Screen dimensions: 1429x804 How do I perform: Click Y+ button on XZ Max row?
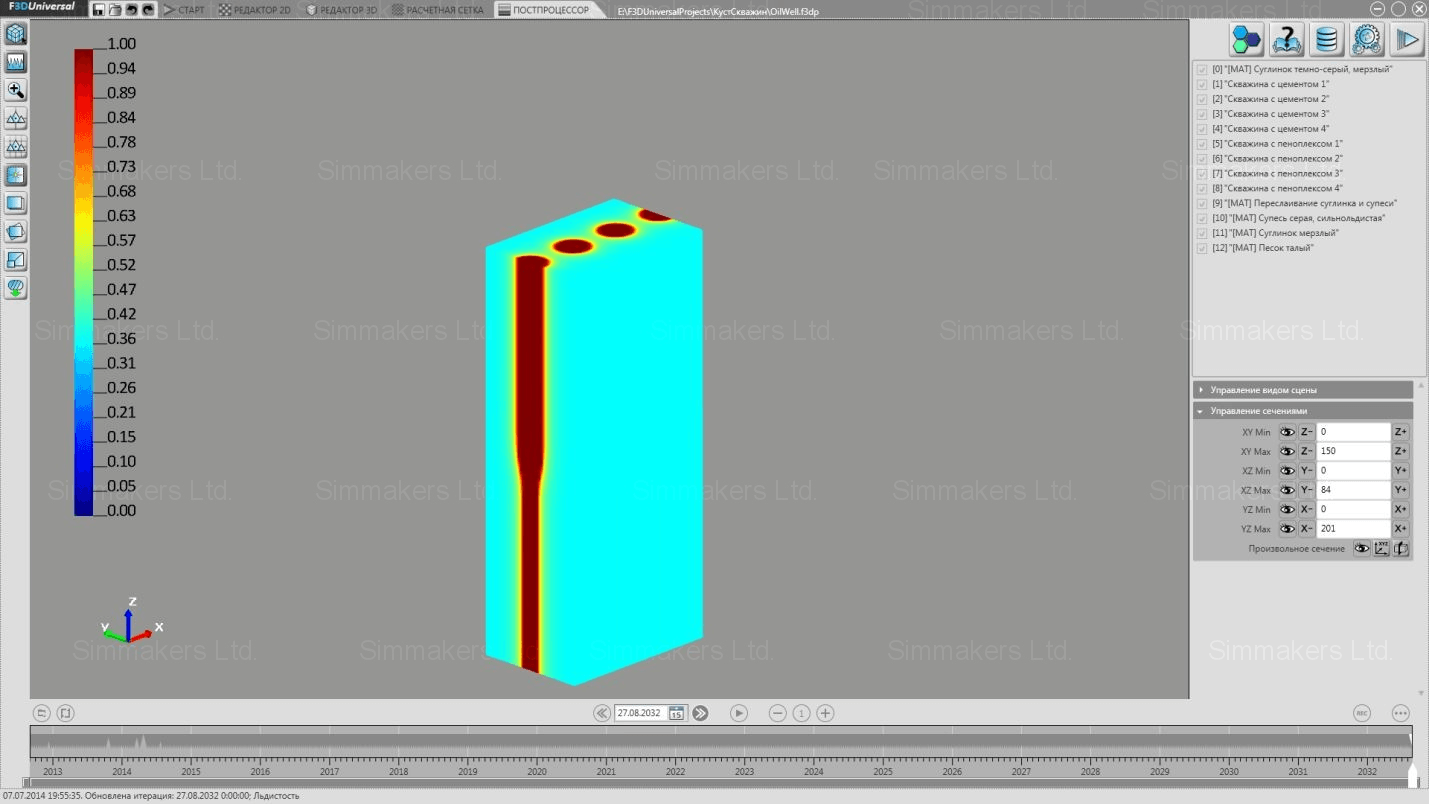1401,490
